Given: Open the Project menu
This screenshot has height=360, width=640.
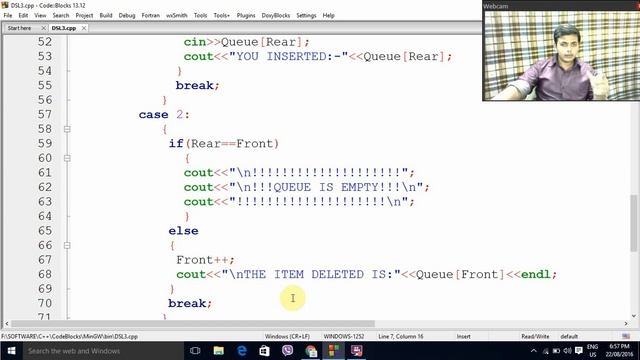Looking at the screenshot, I should [x=84, y=16].
